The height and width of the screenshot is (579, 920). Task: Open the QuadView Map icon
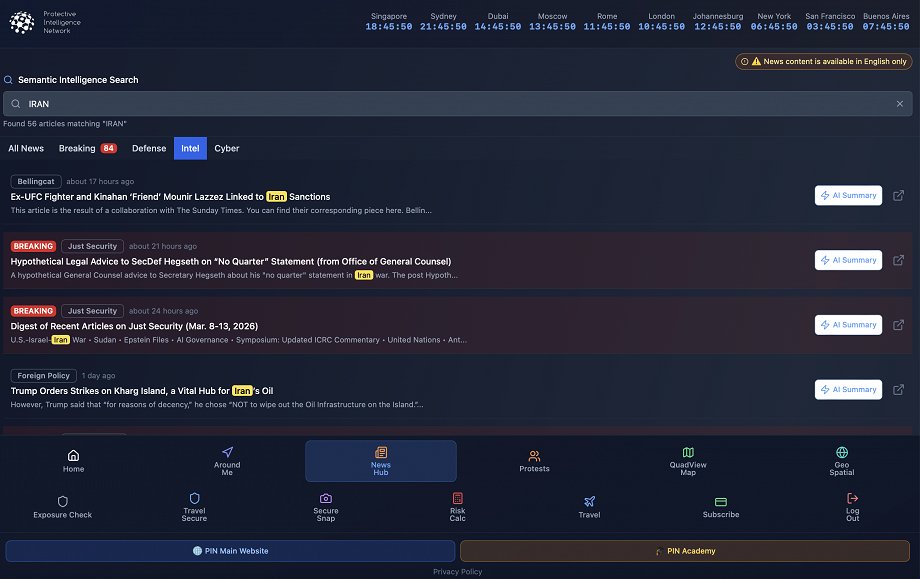point(688,459)
